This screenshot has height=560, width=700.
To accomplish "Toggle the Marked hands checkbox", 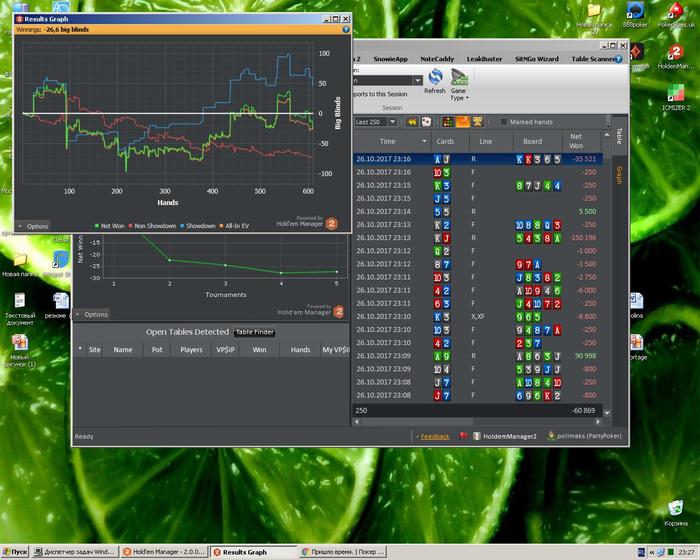I will click(504, 122).
